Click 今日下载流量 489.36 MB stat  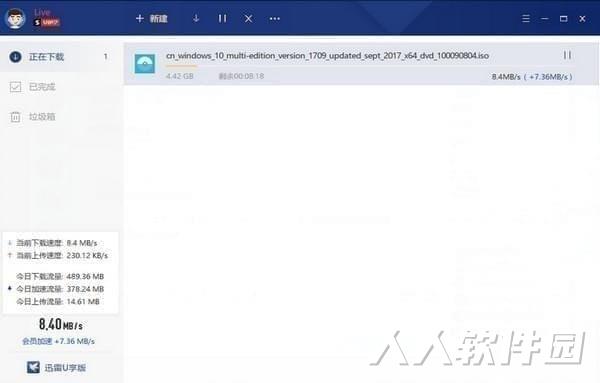(x=60, y=276)
